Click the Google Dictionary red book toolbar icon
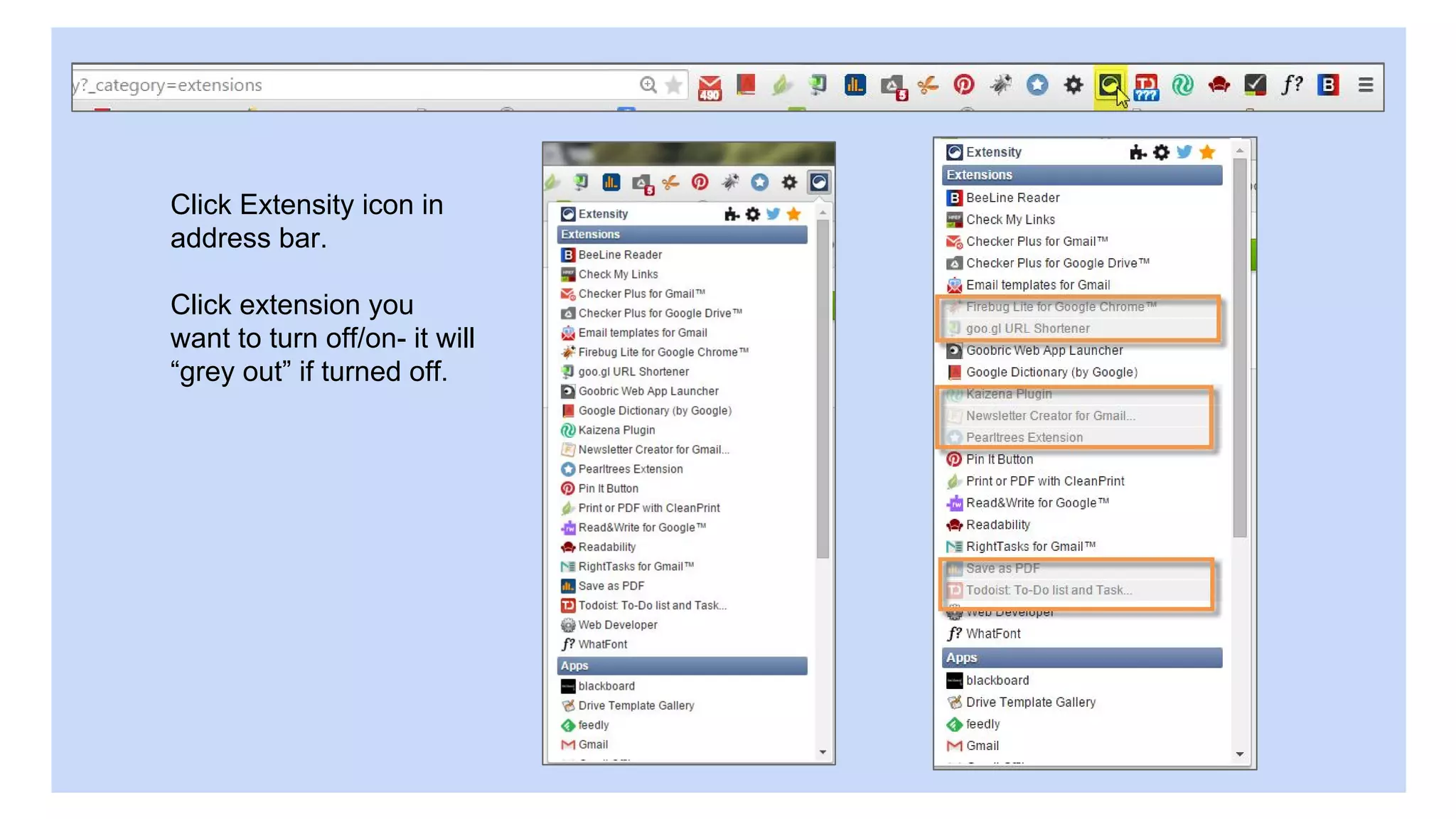Image resolution: width=1456 pixels, height=819 pixels. pos(746,85)
